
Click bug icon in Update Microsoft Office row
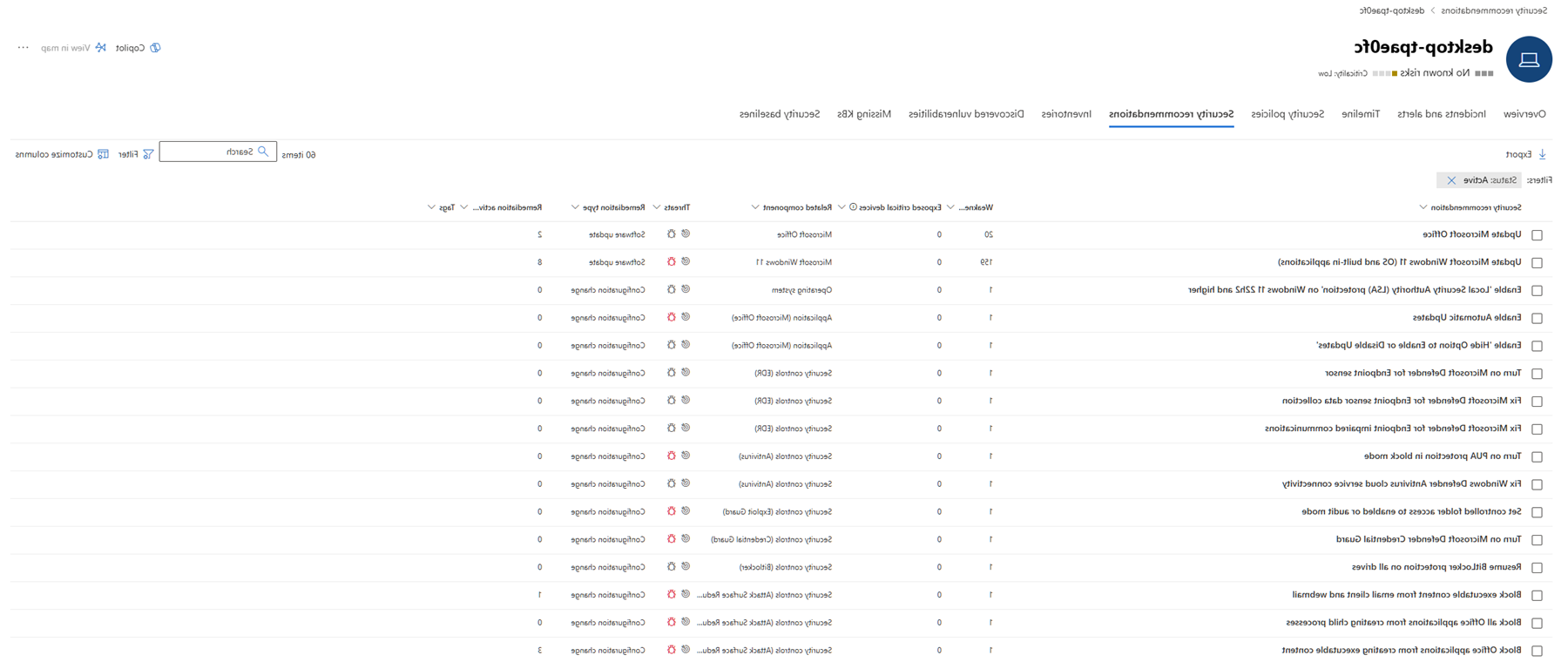671,234
